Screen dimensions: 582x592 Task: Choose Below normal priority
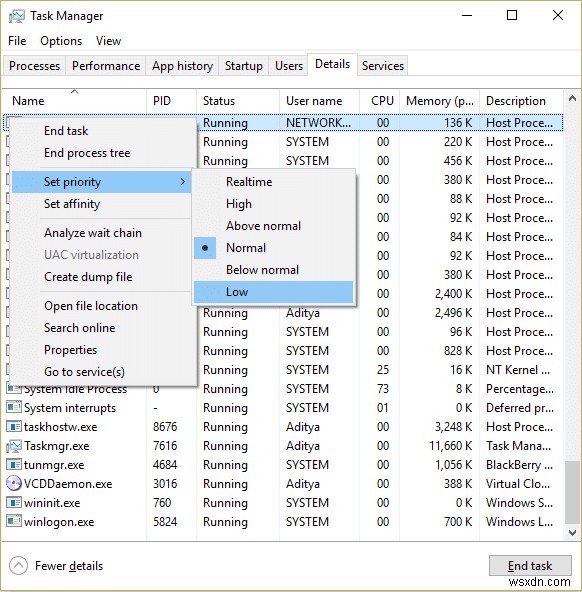(x=274, y=270)
